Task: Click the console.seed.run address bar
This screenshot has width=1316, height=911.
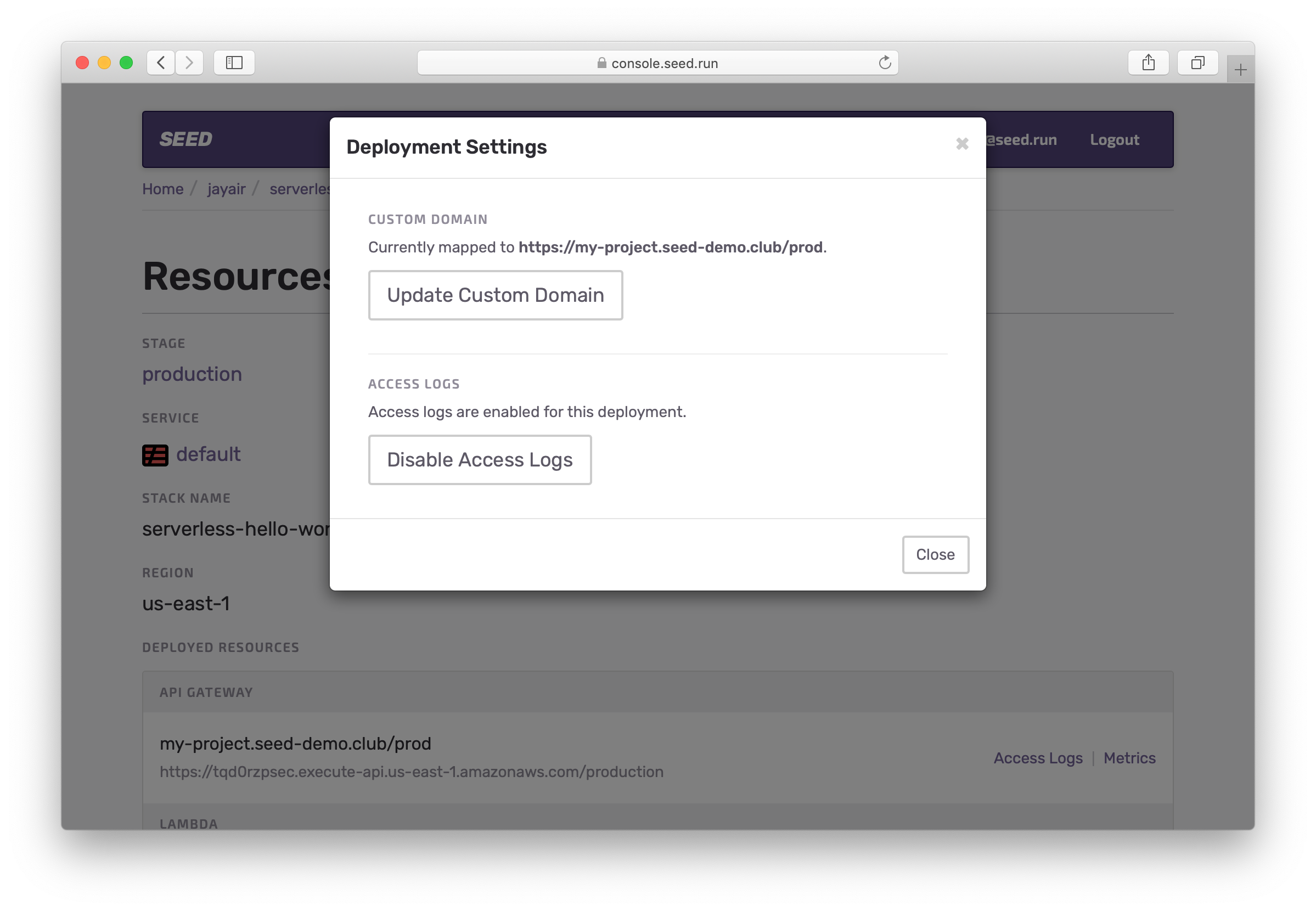Action: (x=656, y=63)
